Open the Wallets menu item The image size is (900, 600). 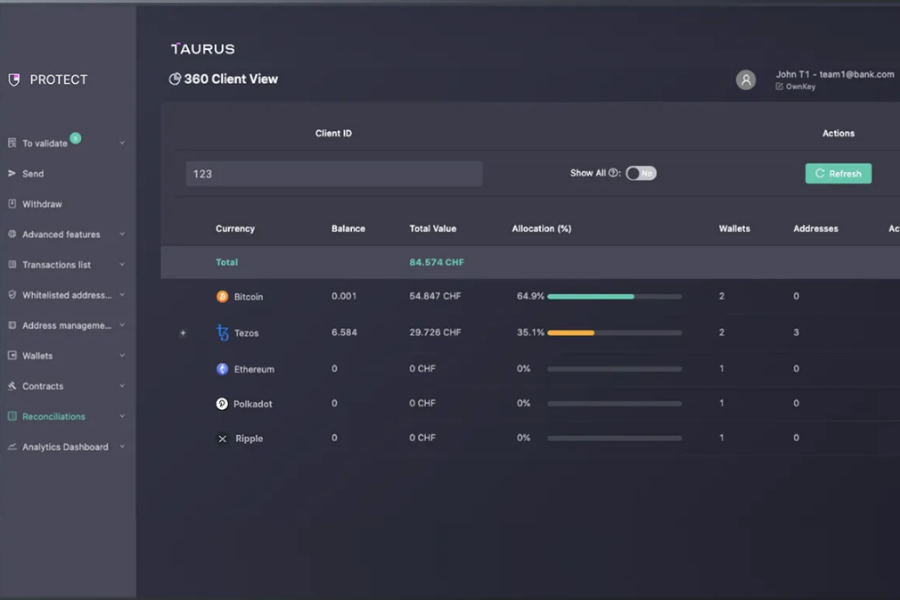(37, 356)
